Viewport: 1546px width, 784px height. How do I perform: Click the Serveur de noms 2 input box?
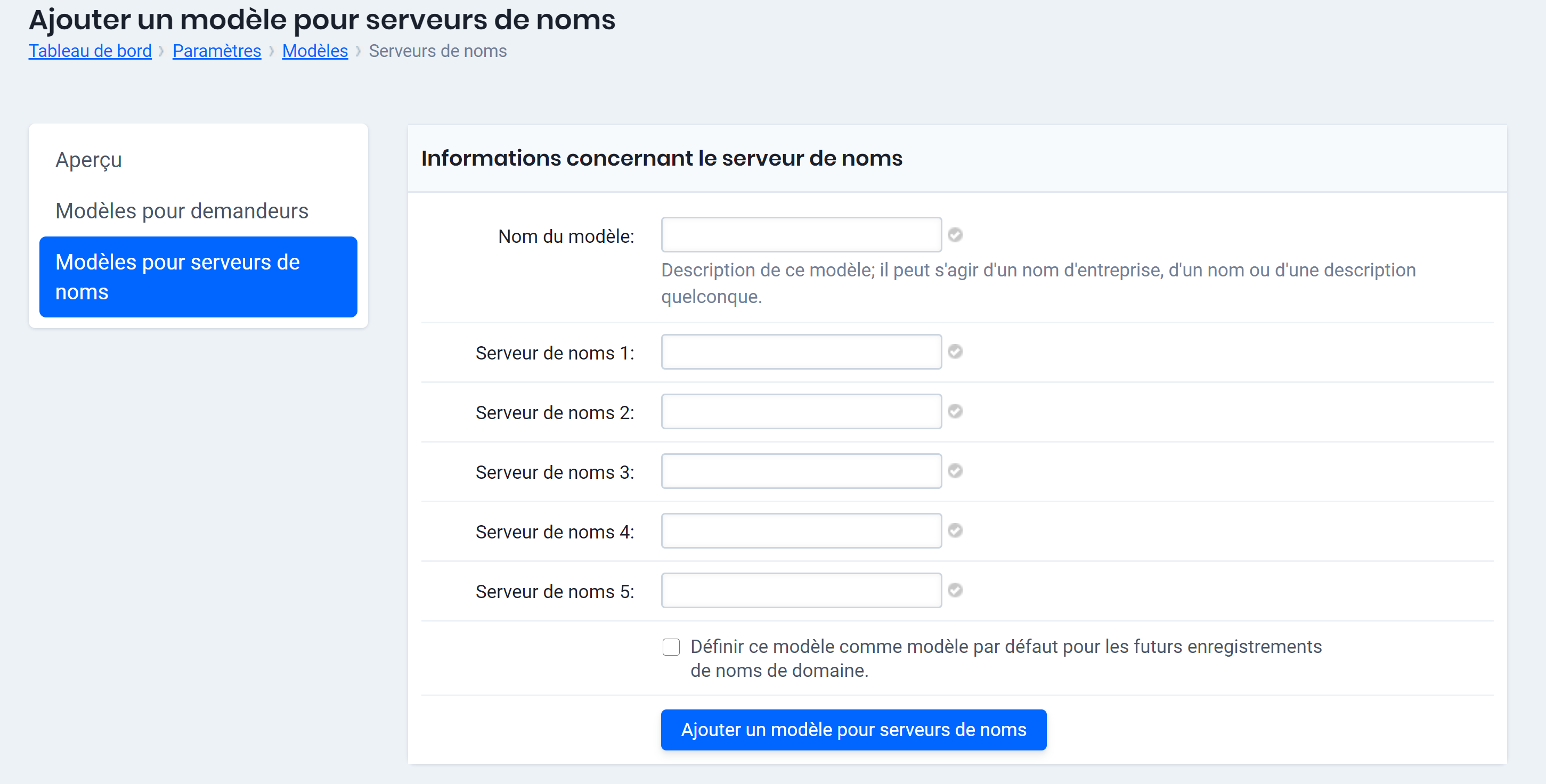(x=801, y=412)
